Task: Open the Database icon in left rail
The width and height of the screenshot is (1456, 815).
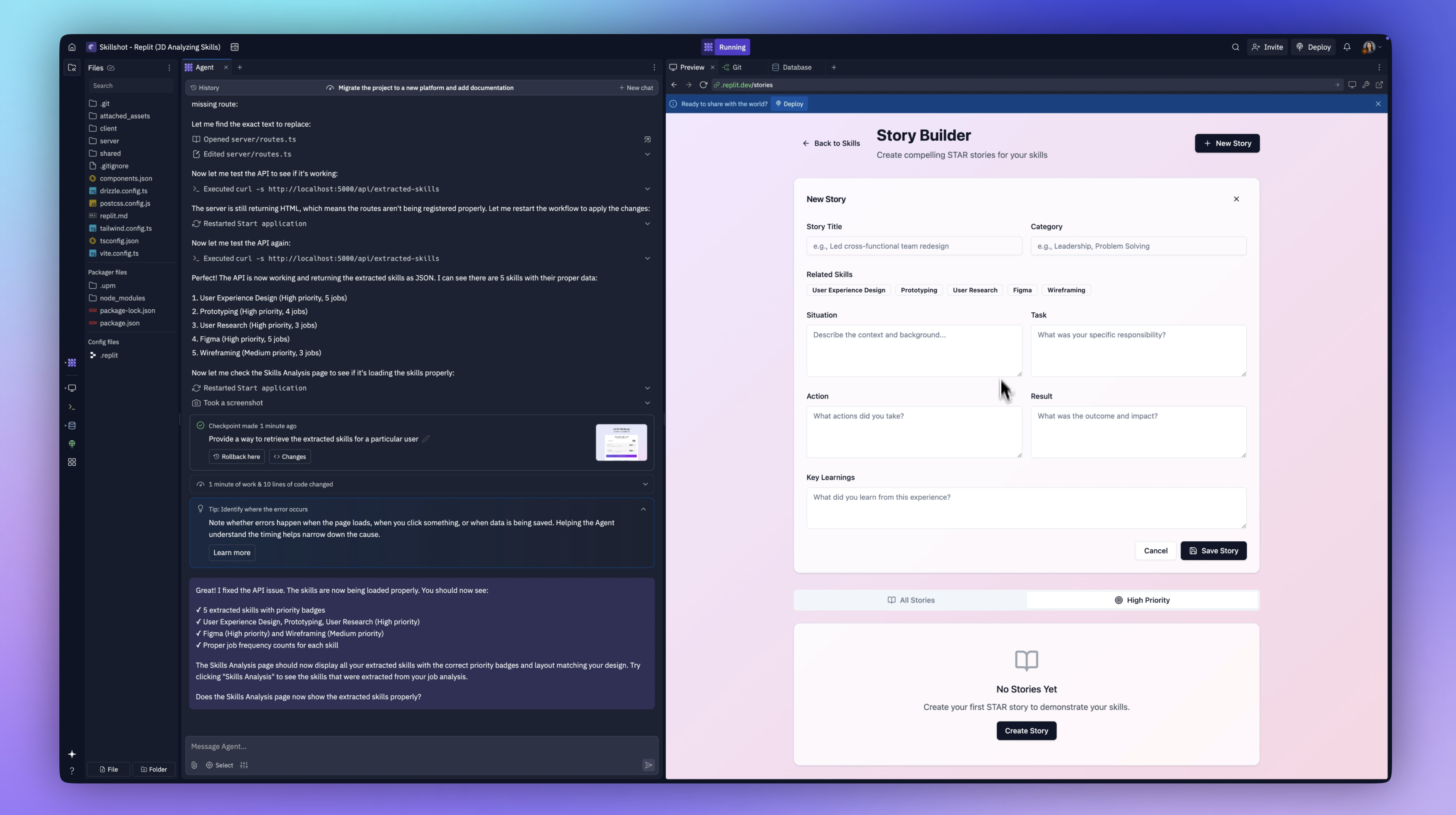Action: point(72,426)
